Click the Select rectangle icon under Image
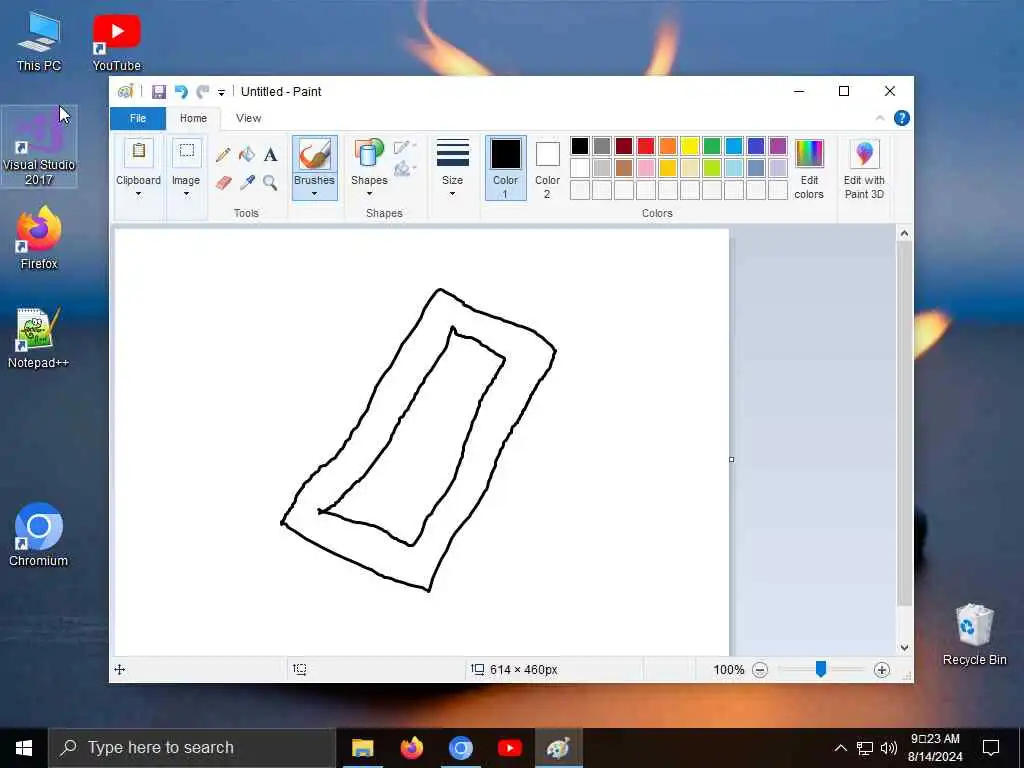 click(186, 152)
